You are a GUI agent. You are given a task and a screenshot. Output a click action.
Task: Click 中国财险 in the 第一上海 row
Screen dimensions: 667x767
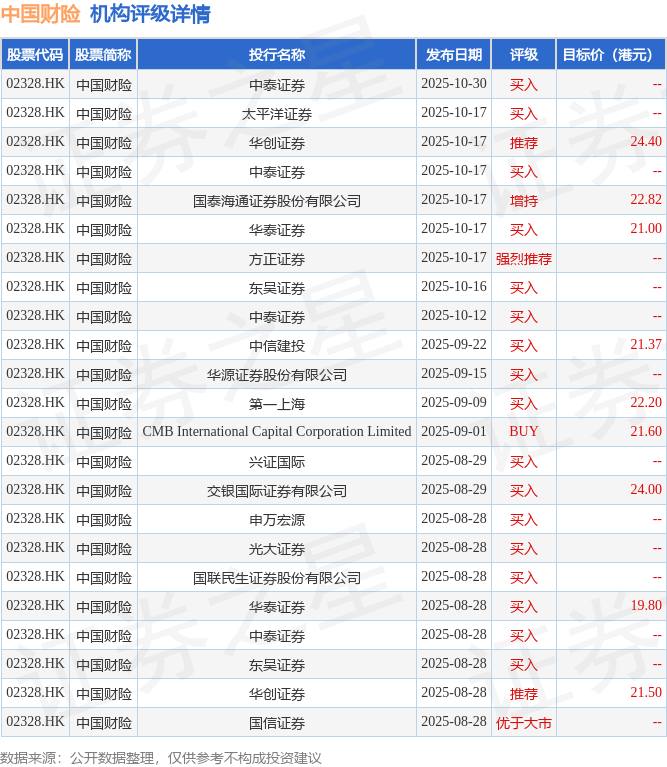click(104, 404)
